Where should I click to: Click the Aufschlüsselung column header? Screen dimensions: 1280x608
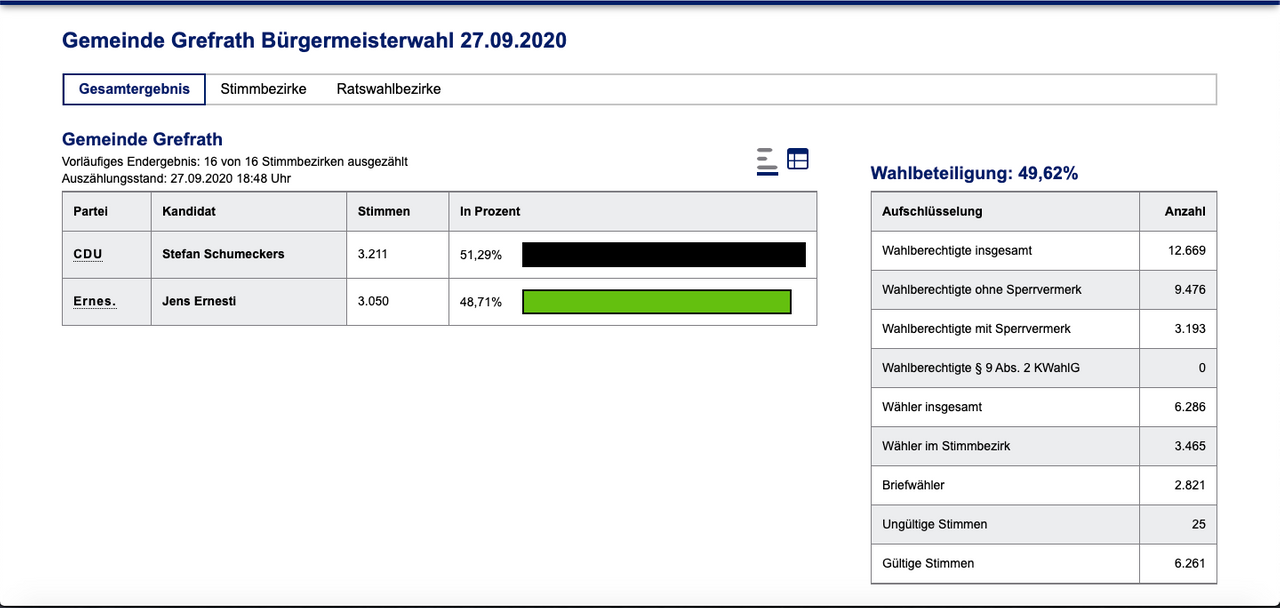coord(932,212)
